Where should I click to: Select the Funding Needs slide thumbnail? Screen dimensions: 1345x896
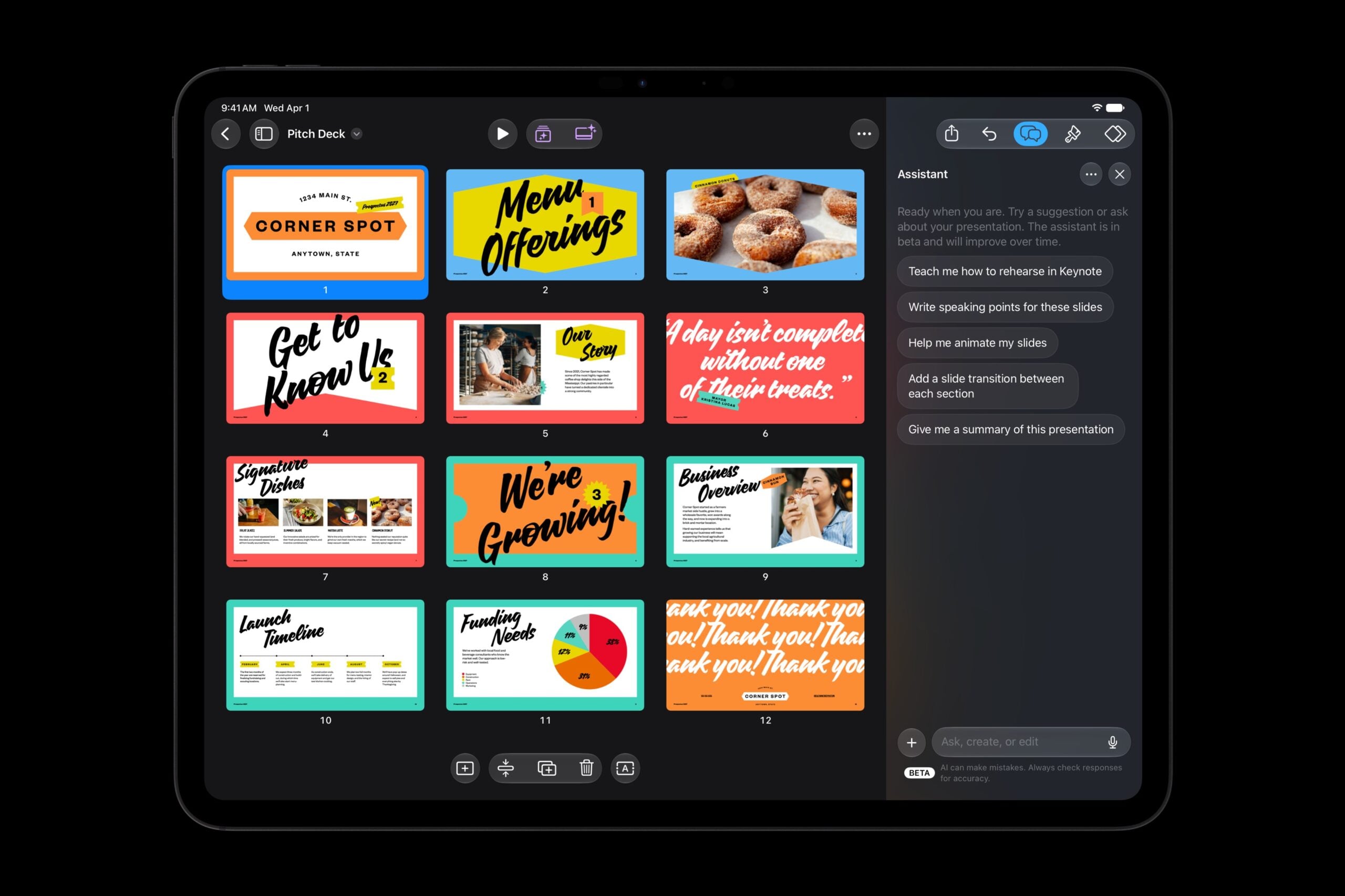click(545, 655)
